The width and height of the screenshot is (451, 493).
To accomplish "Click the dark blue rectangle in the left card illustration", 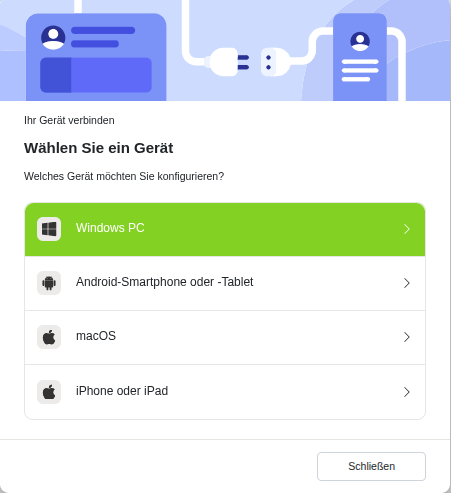I will tap(55, 75).
